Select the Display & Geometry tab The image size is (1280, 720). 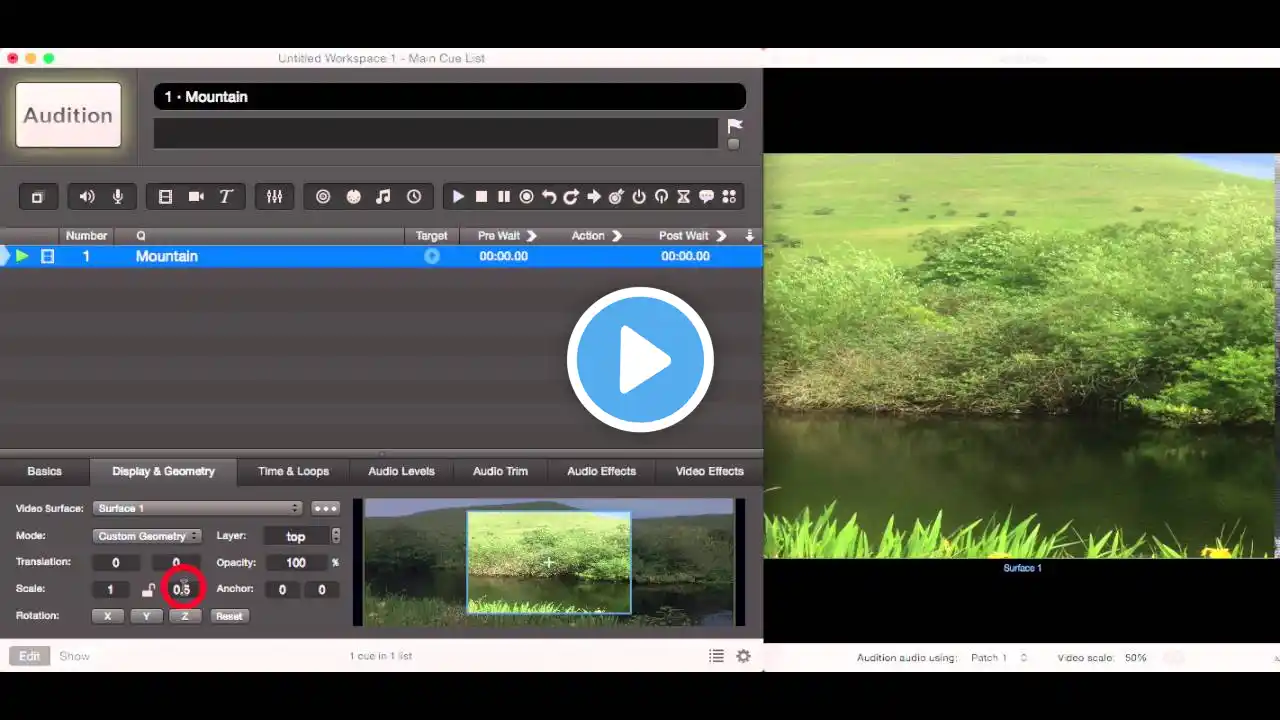pyautogui.click(x=164, y=471)
